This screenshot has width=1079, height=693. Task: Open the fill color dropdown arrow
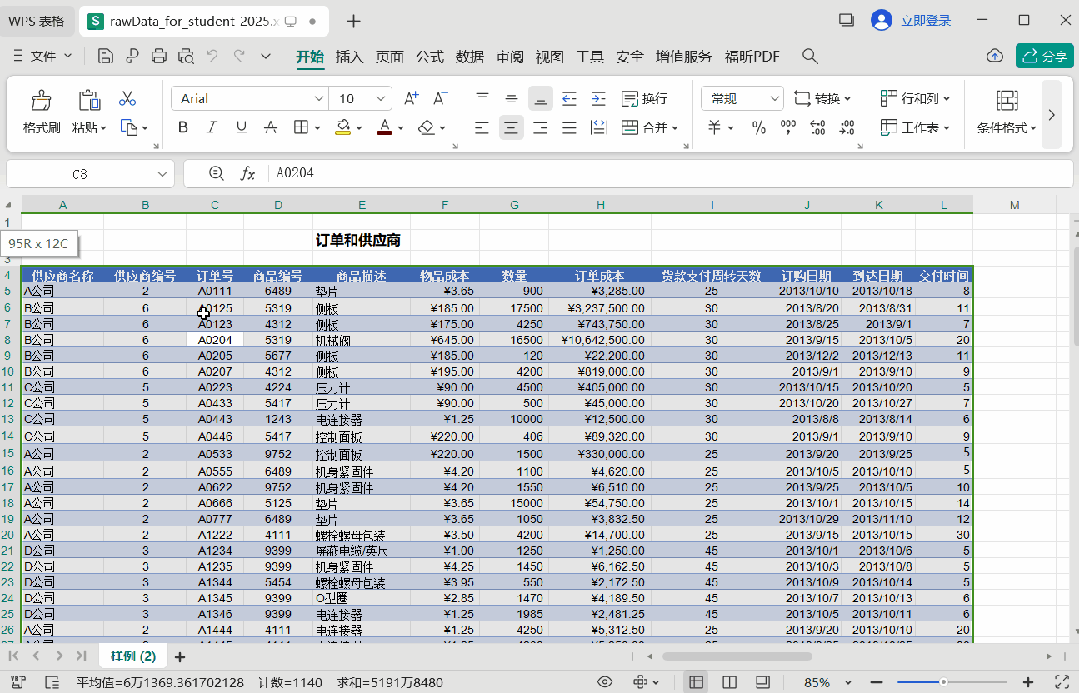click(x=359, y=128)
